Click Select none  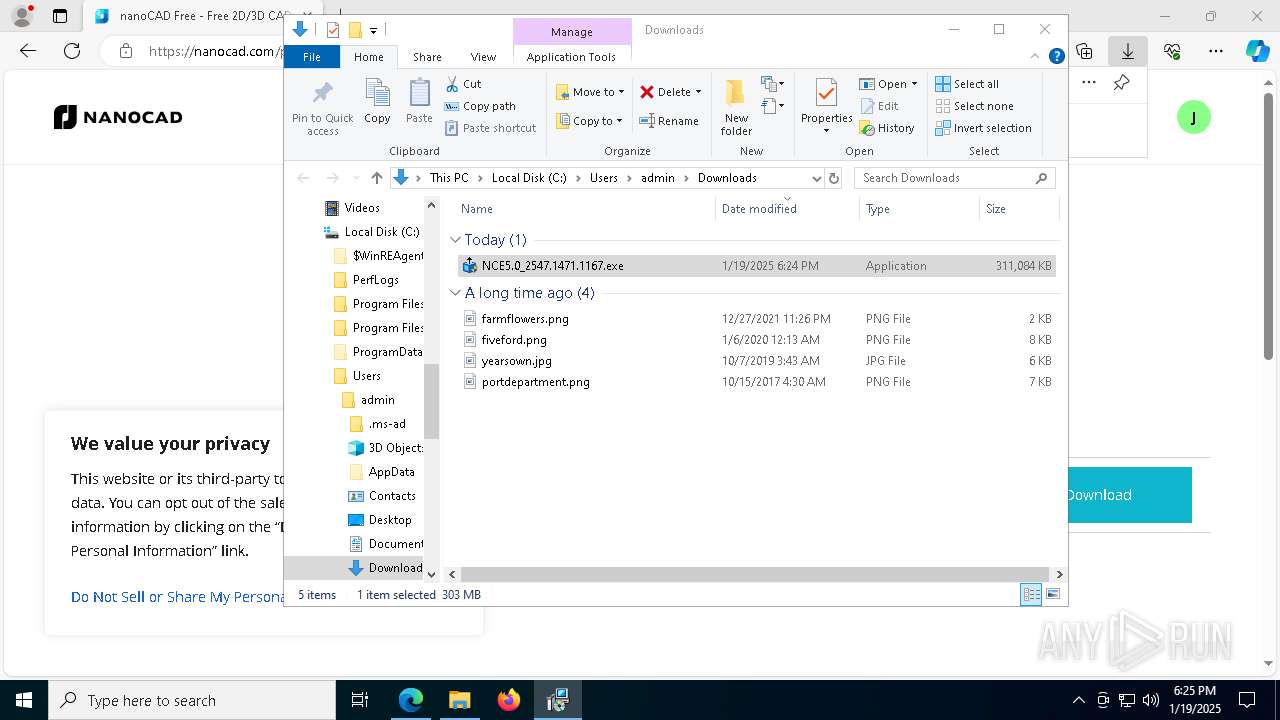pos(974,106)
